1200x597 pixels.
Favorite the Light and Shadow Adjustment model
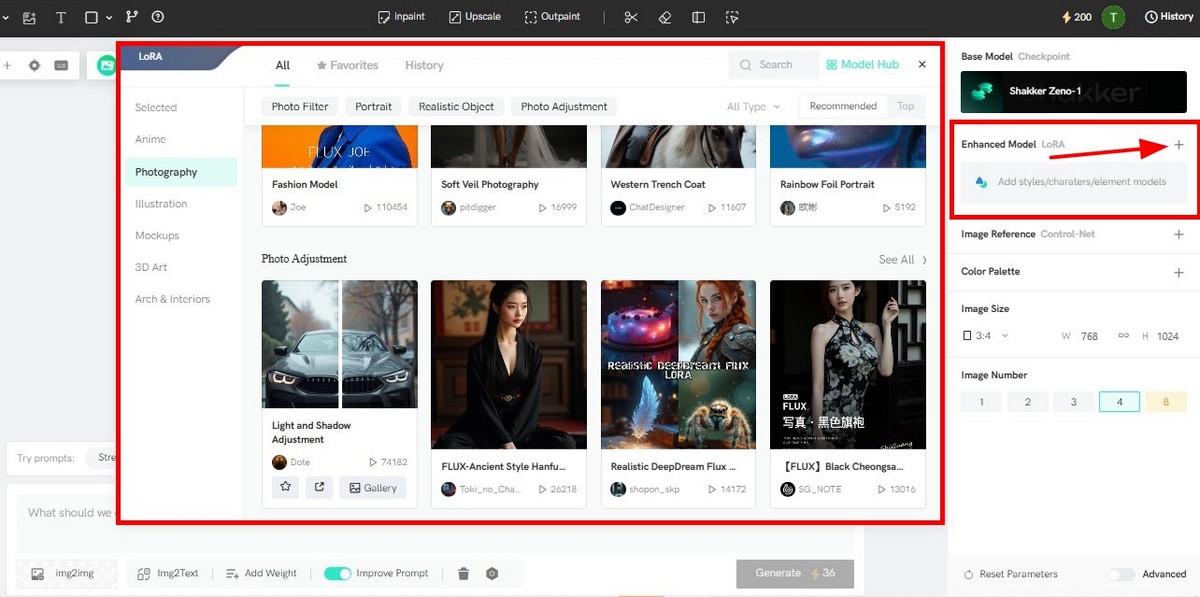[x=286, y=487]
